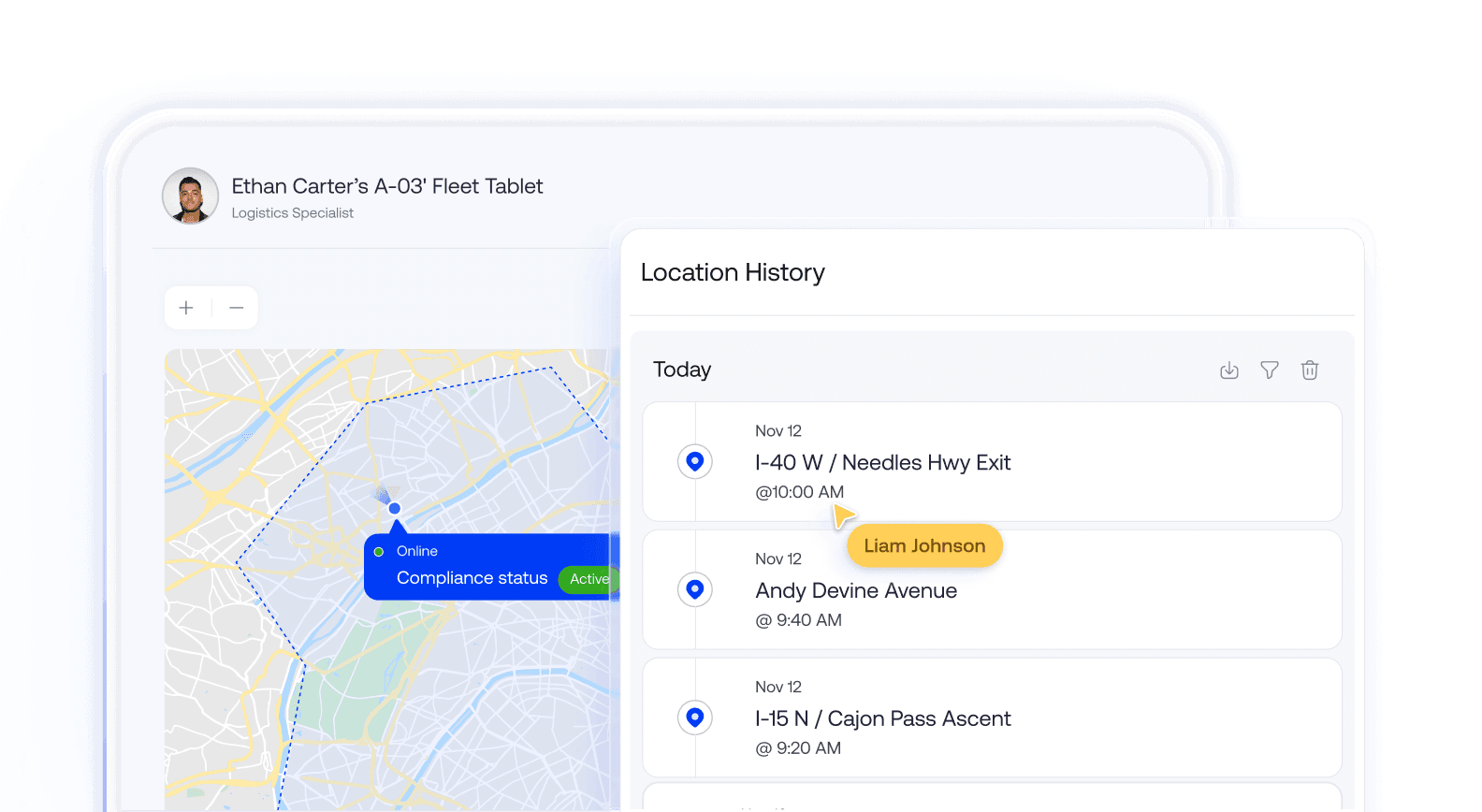Switch to the Location History panel
The width and height of the screenshot is (1482, 812).
pyautogui.click(x=733, y=272)
